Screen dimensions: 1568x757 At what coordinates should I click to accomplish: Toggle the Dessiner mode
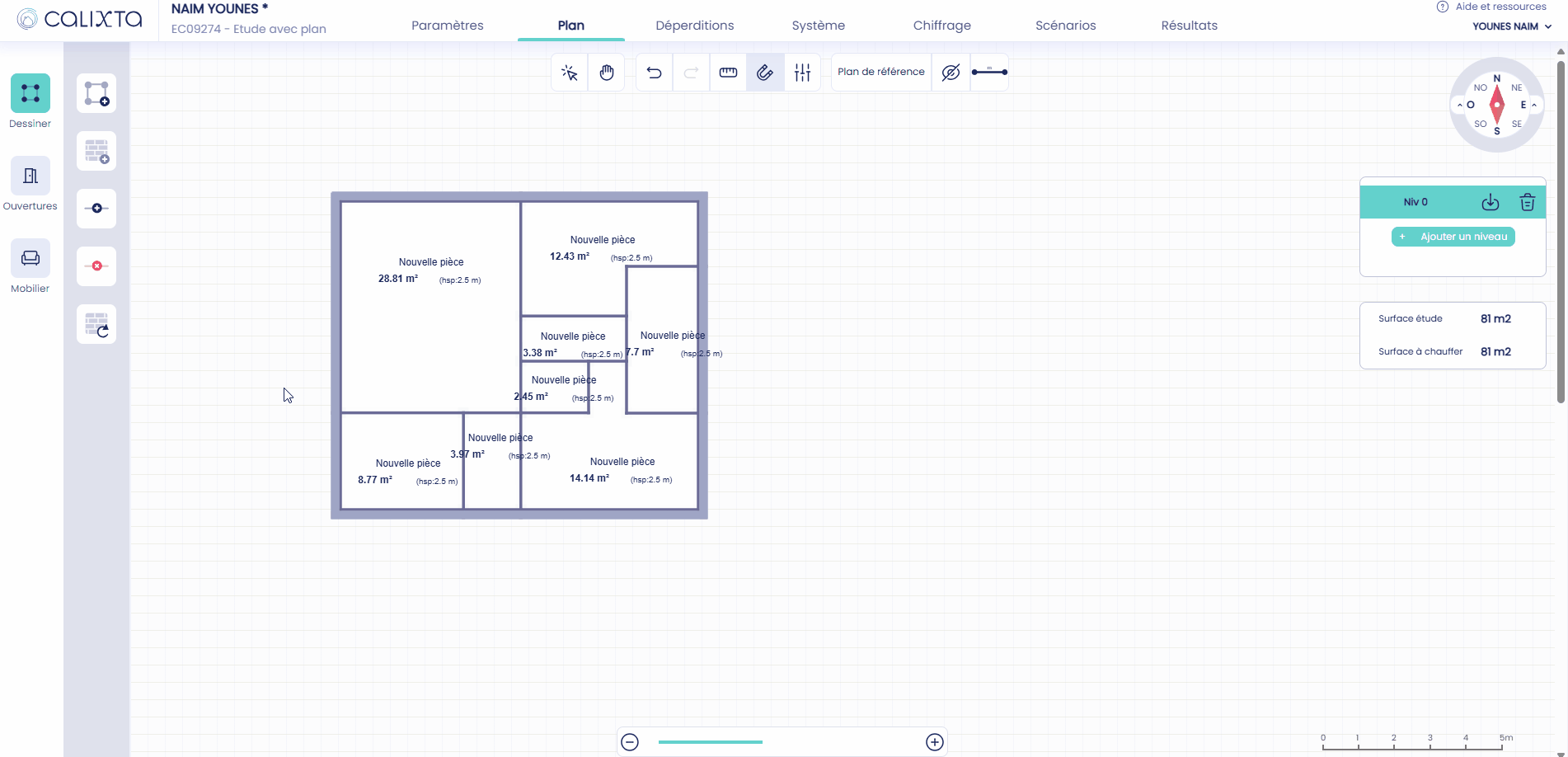point(31,93)
